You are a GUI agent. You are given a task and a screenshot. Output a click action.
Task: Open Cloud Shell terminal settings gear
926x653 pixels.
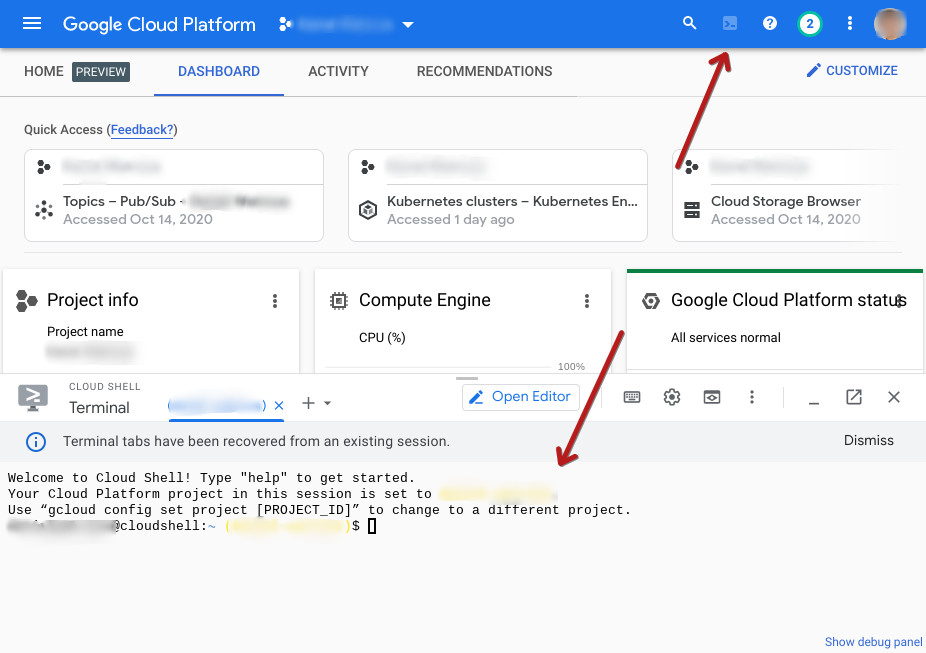click(672, 397)
